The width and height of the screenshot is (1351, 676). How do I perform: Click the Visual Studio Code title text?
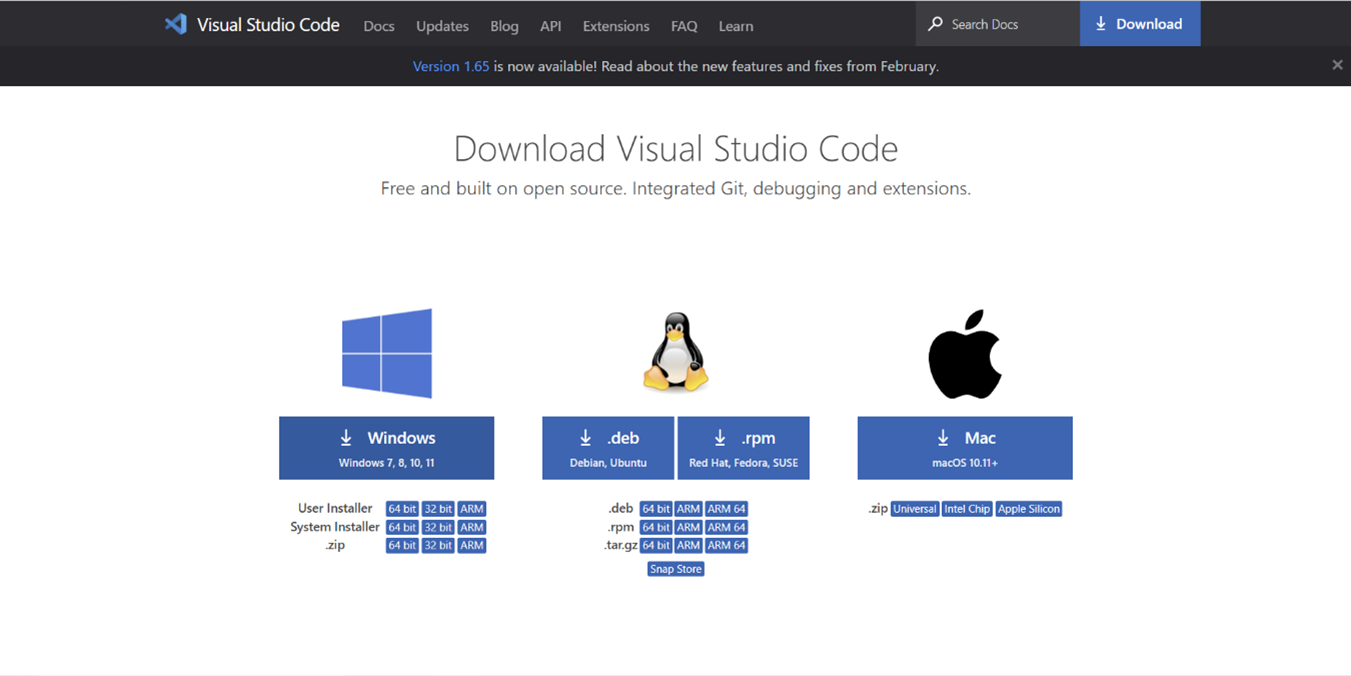pyautogui.click(x=268, y=25)
